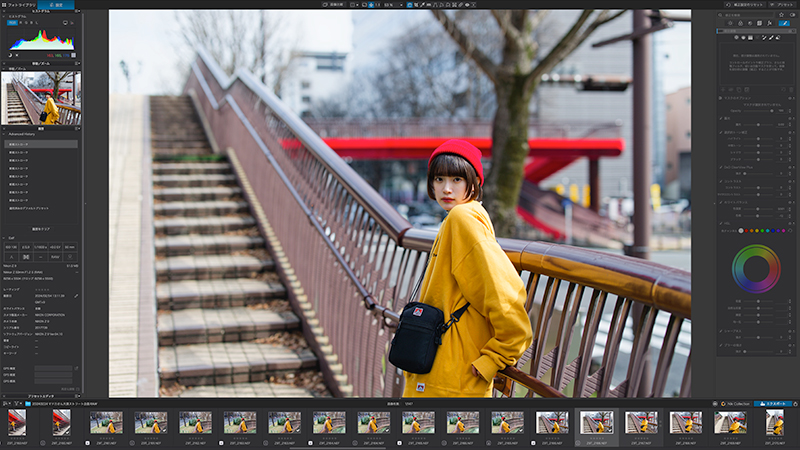Switch to the PhotoLibrary tab
This screenshot has height=450, width=800.
[18, 5]
